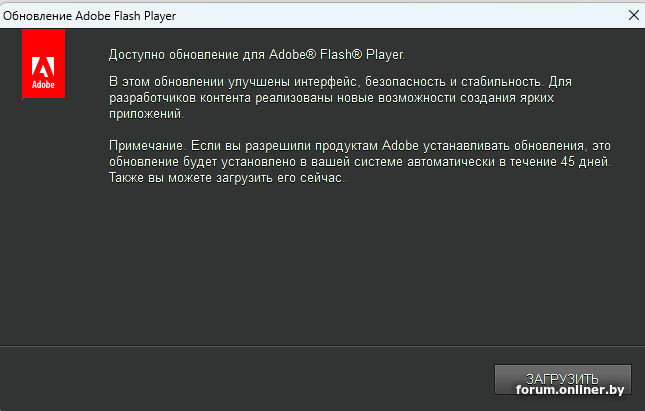This screenshot has height=411, width=645.
Task: Click the text "45 дней" in the note
Action: point(586,162)
